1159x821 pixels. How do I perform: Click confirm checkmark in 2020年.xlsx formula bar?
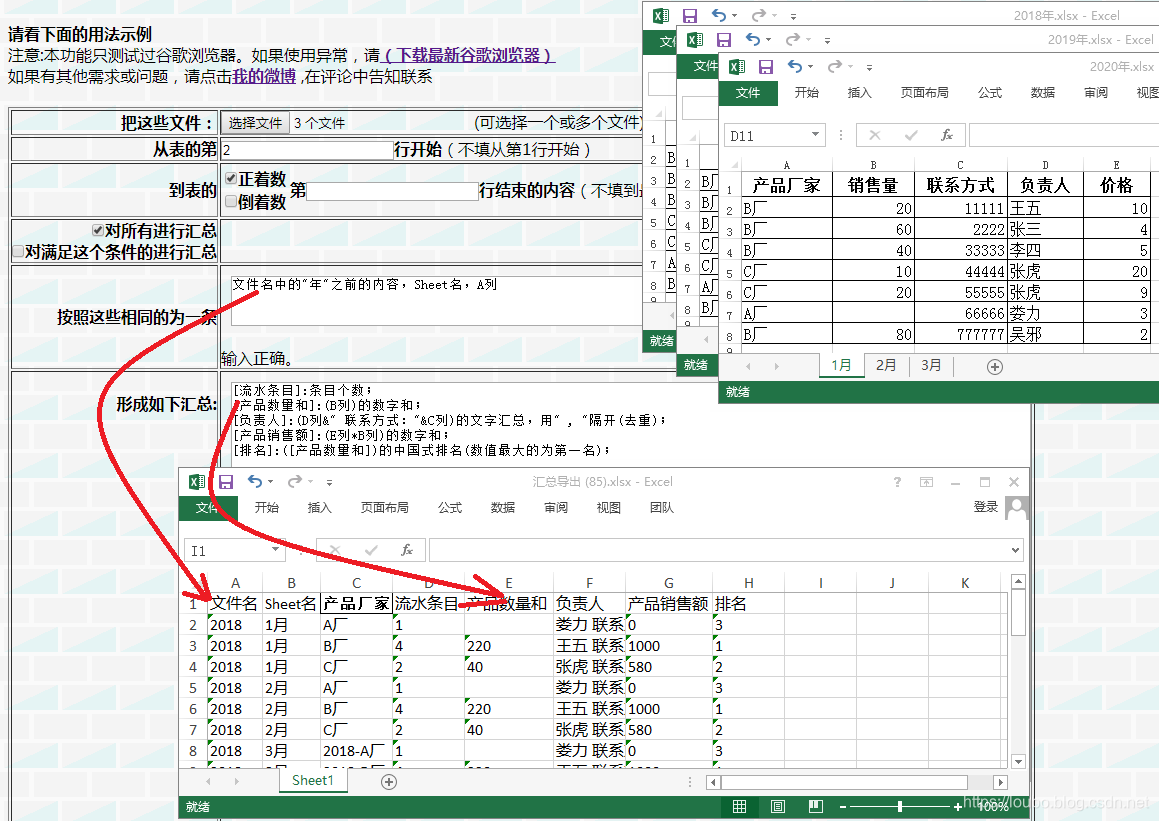pos(911,135)
